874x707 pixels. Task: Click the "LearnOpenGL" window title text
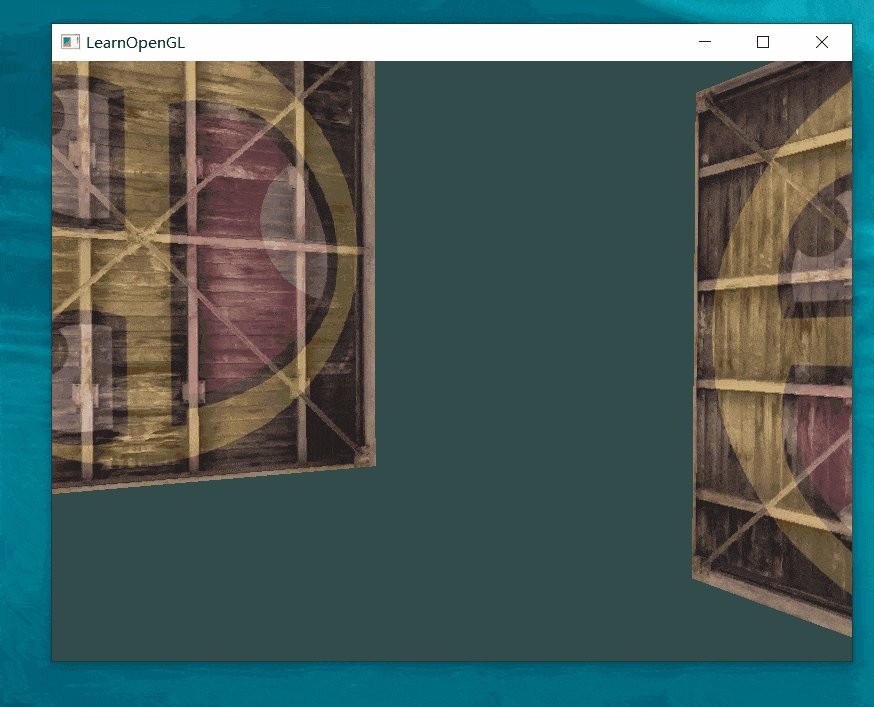click(x=135, y=42)
